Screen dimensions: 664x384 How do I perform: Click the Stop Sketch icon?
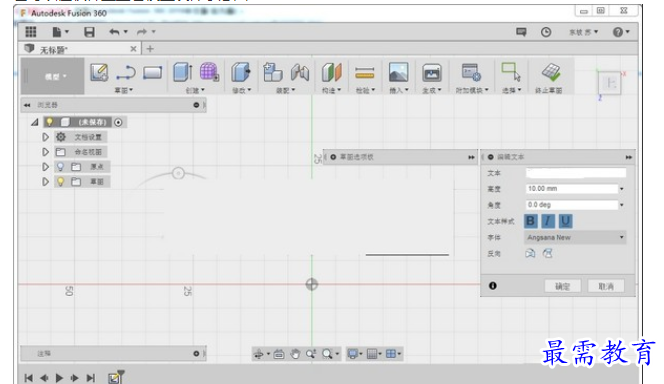(551, 72)
